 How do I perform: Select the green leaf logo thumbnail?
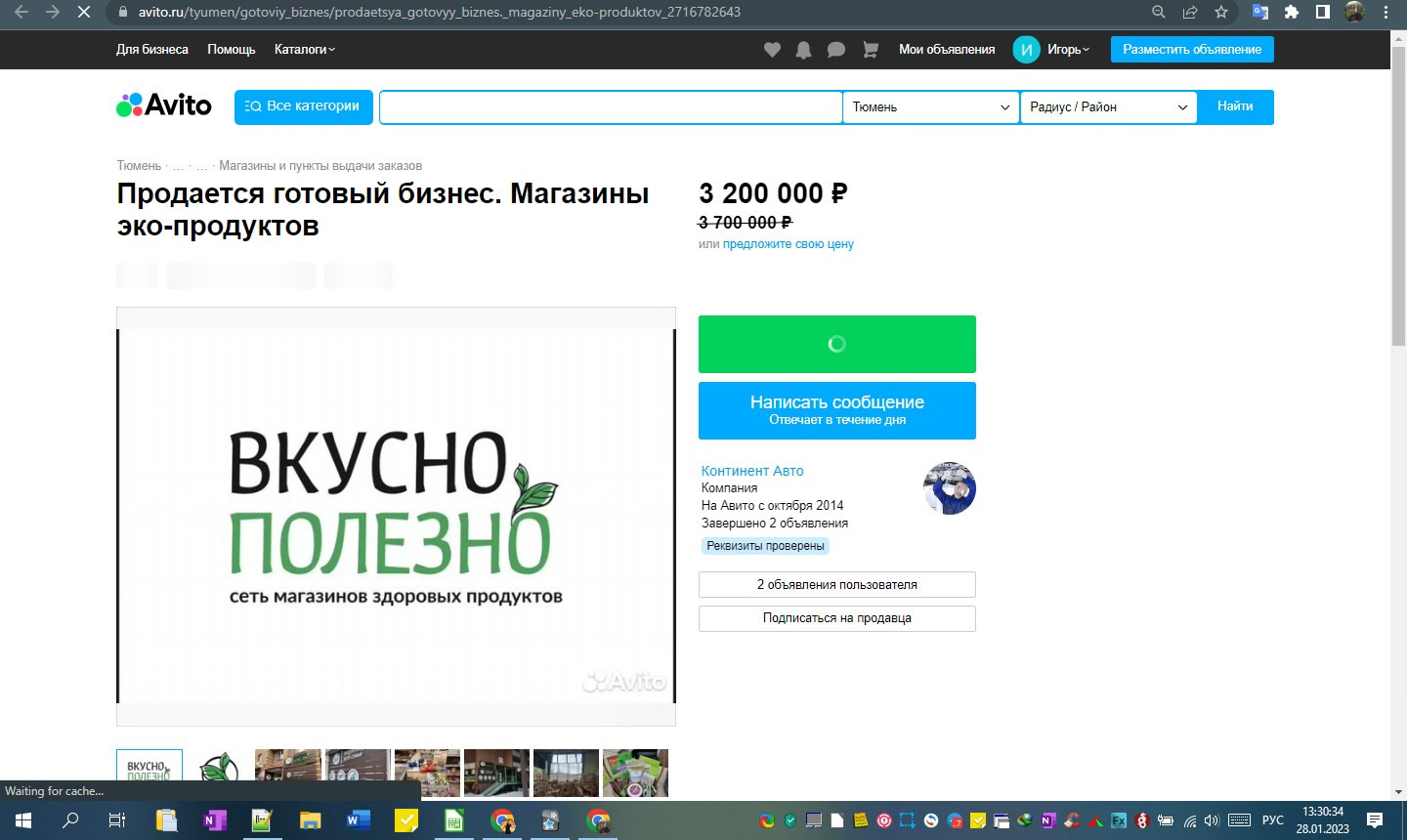pos(219,773)
